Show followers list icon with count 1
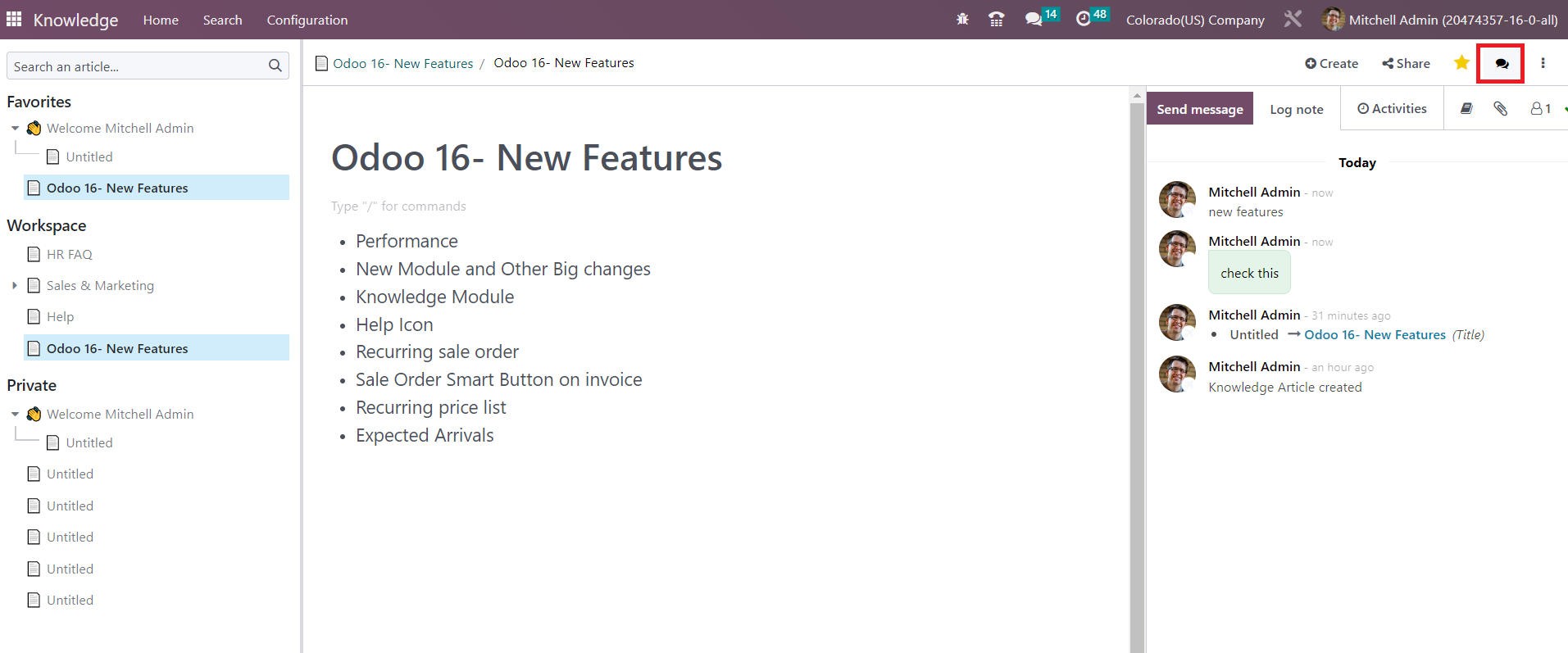 pyautogui.click(x=1541, y=108)
